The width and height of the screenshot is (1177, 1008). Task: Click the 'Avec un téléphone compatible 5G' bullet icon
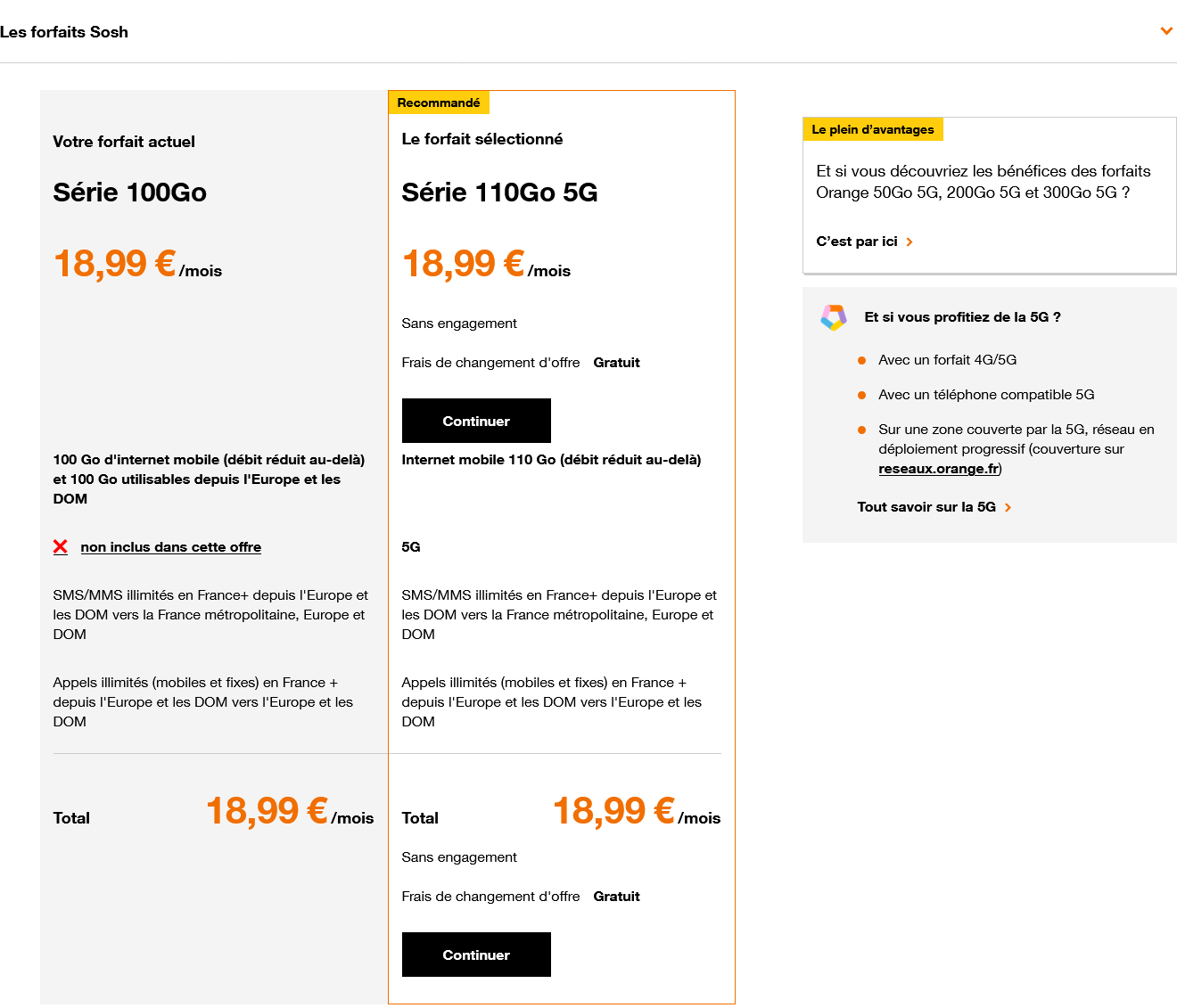pyautogui.click(x=862, y=395)
